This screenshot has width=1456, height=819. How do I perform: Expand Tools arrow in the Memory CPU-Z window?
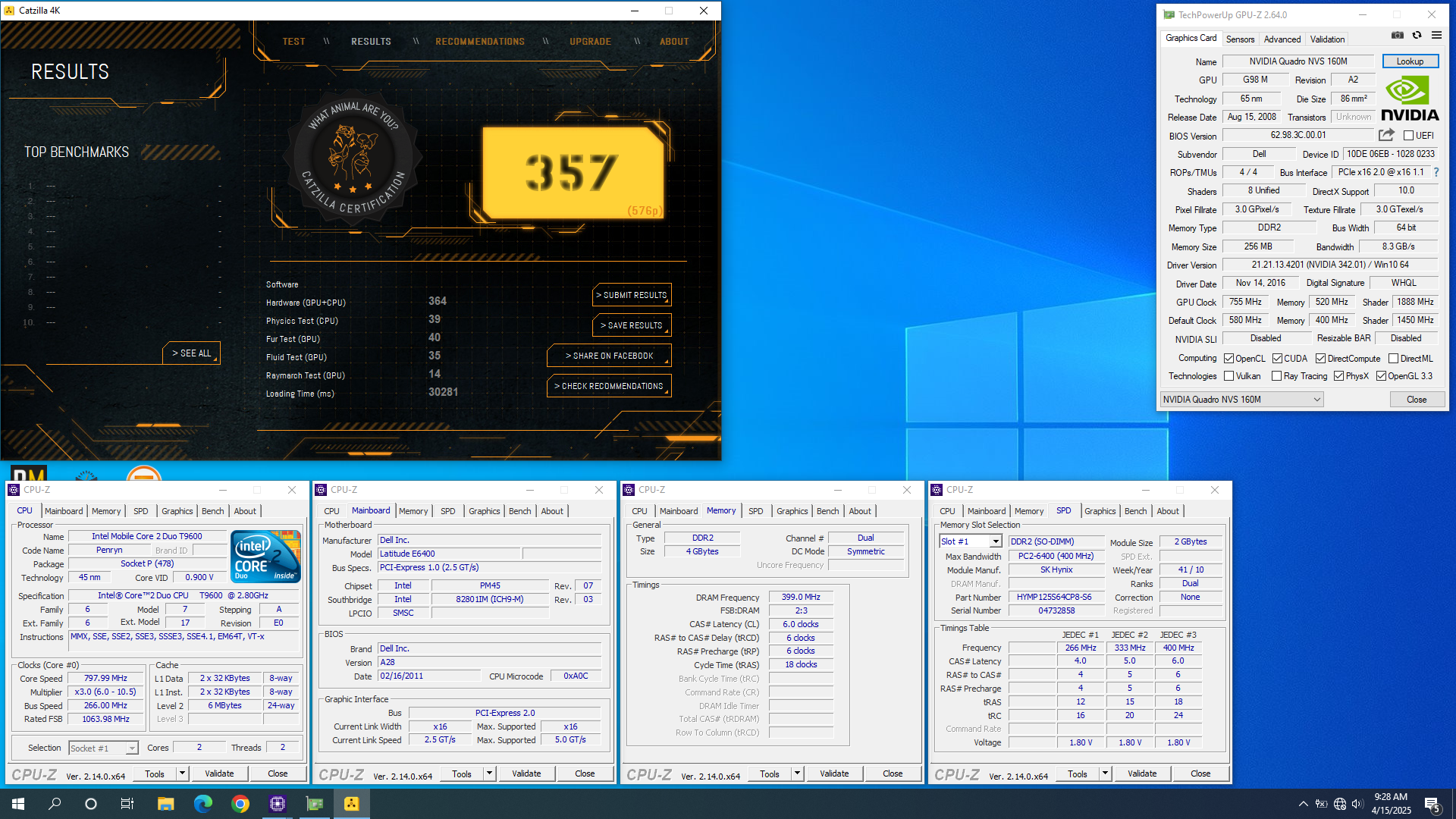pos(797,773)
